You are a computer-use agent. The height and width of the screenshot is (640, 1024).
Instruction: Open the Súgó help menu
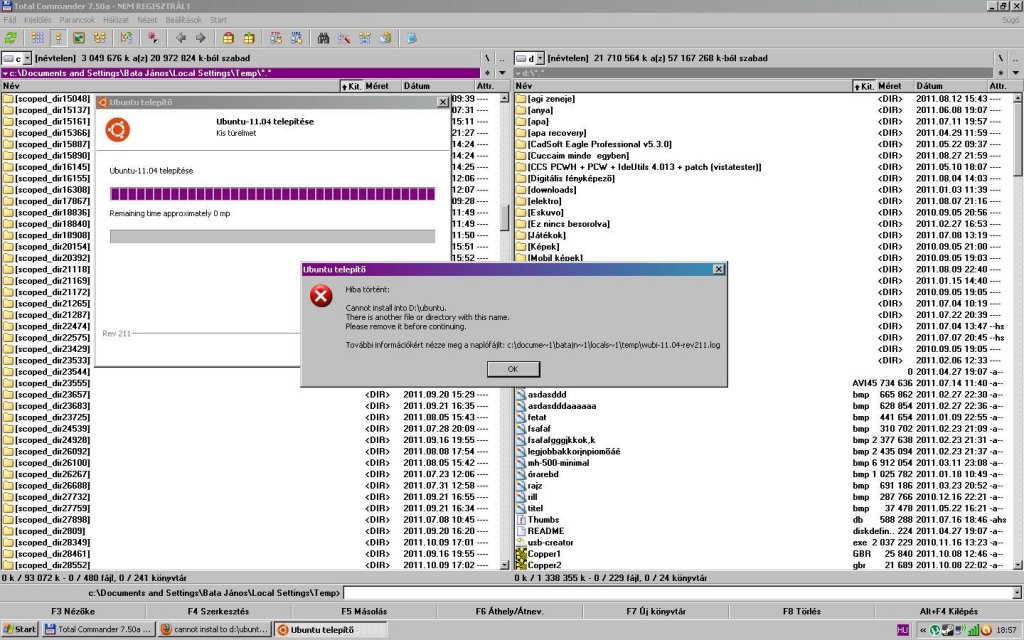[1010, 20]
